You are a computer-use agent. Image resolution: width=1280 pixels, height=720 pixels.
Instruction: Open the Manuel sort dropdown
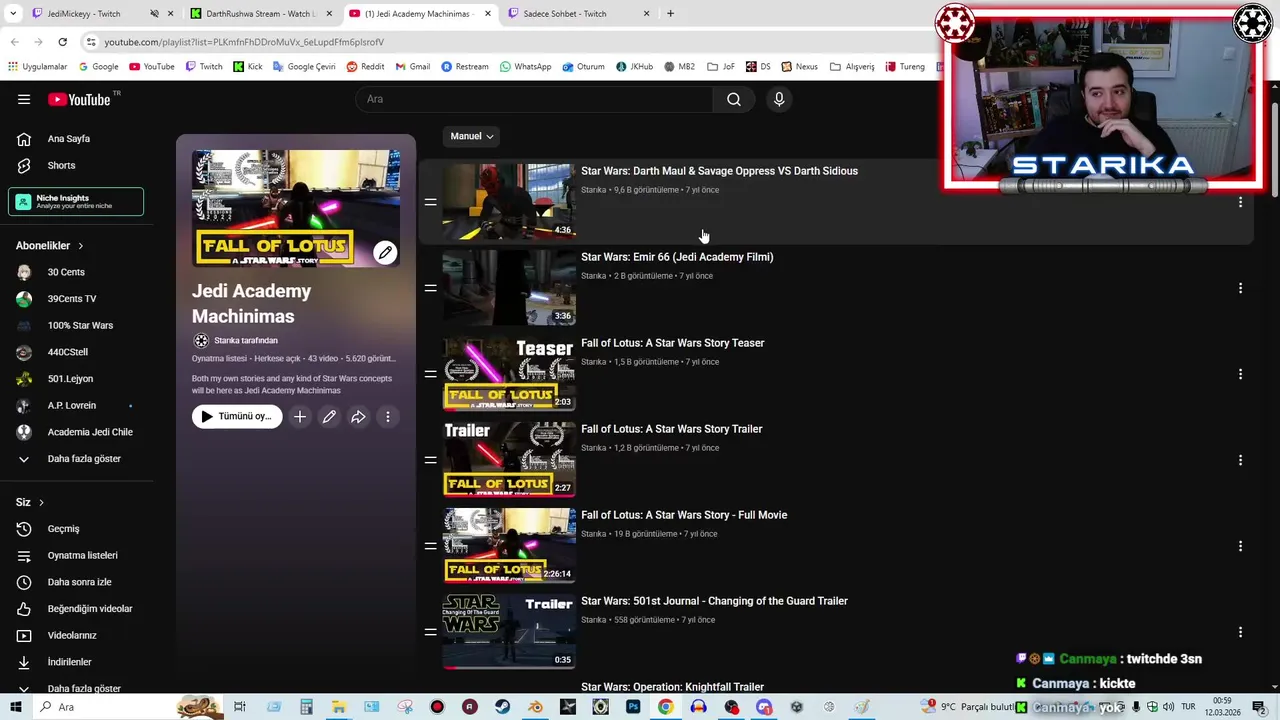point(471,136)
